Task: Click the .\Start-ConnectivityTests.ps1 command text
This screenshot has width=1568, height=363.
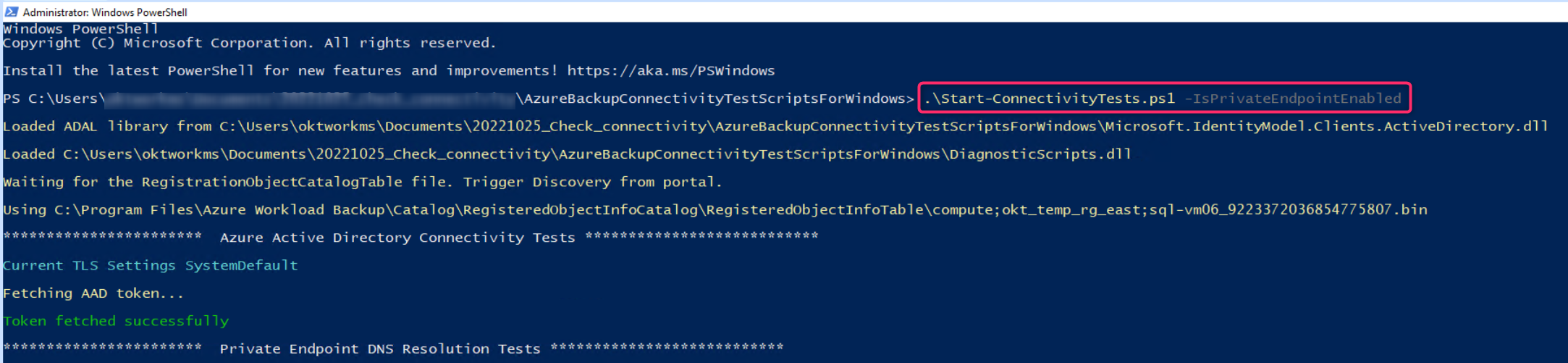Action: [1049, 99]
